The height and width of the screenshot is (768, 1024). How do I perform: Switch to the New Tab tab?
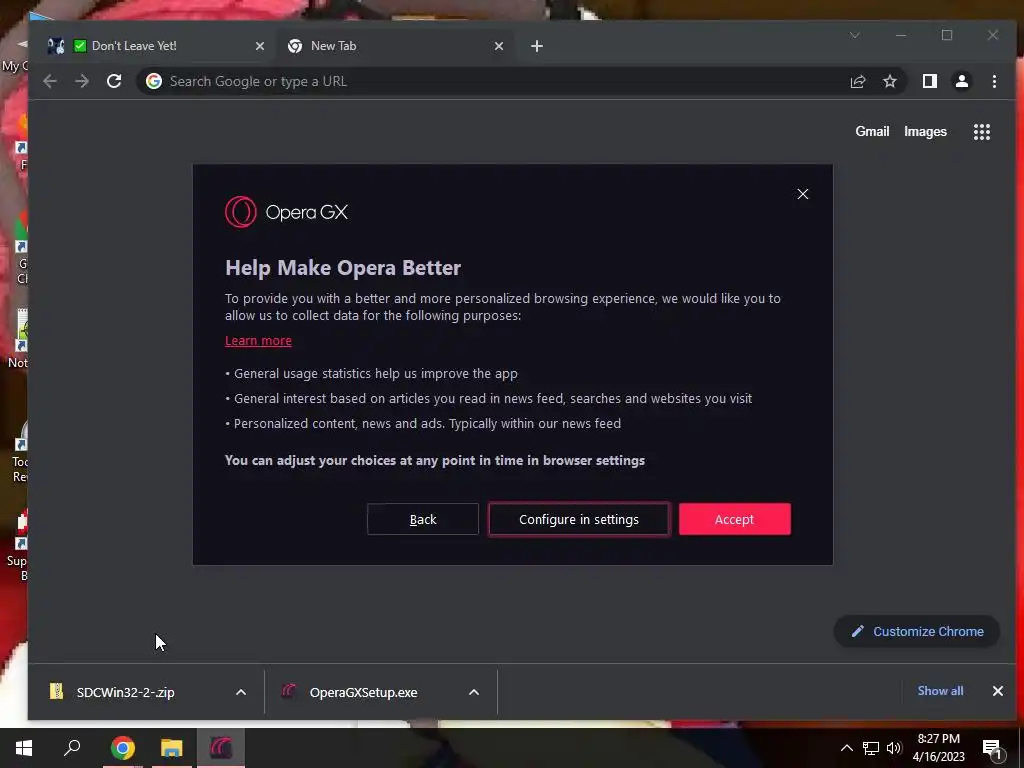pos(394,46)
